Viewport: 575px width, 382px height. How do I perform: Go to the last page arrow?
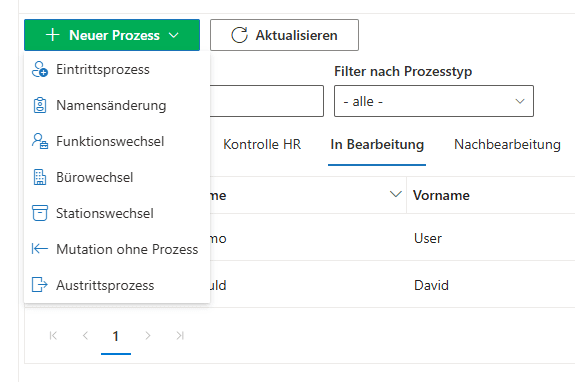(180, 335)
